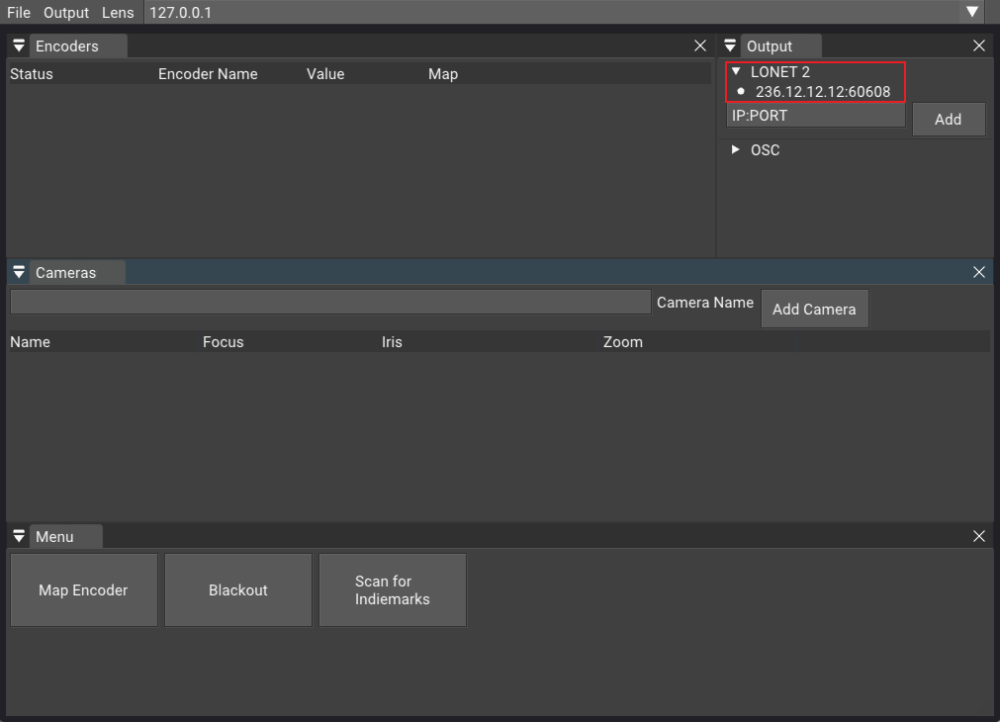Click the Blackout button

pos(238,590)
